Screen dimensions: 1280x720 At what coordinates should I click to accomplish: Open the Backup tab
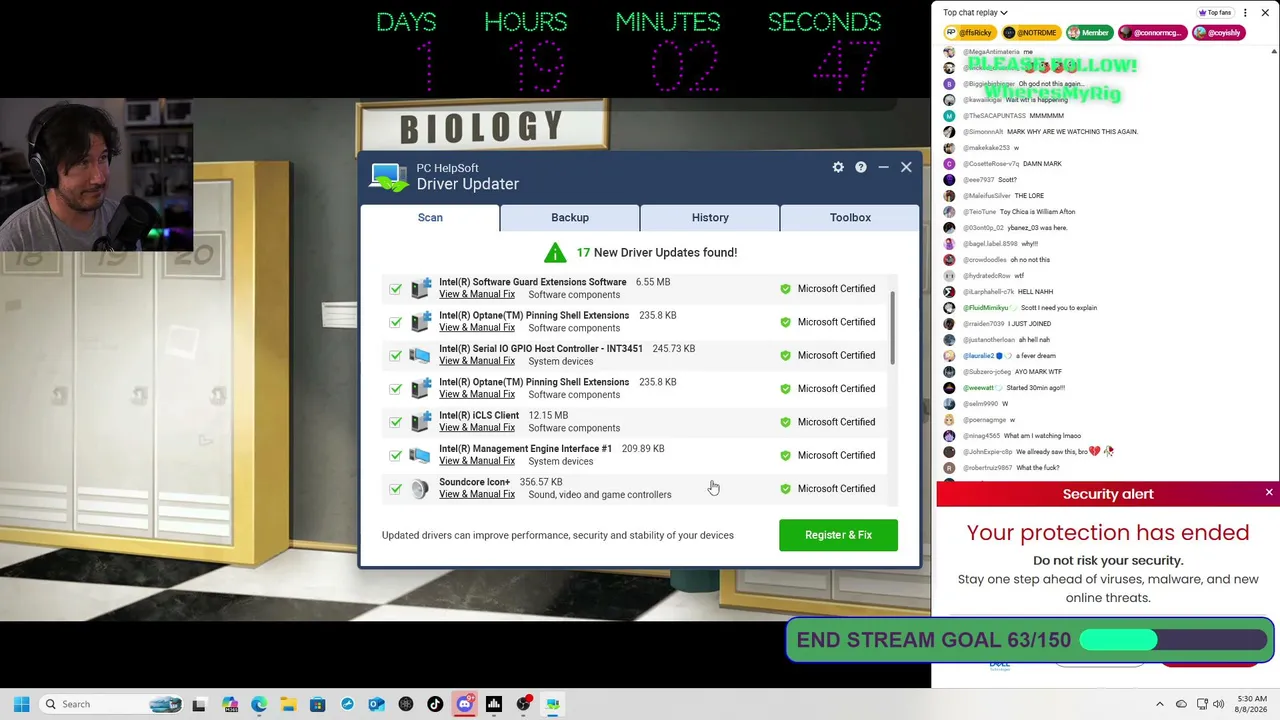tap(570, 218)
